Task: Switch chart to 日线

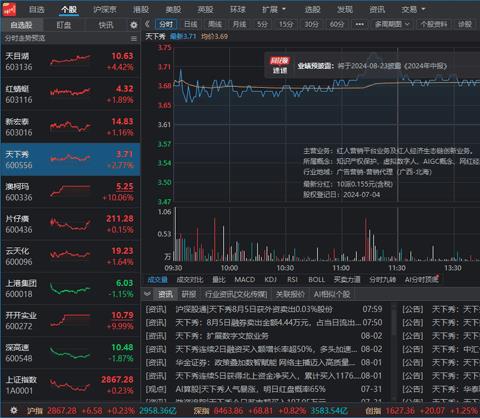Action: tap(191, 25)
